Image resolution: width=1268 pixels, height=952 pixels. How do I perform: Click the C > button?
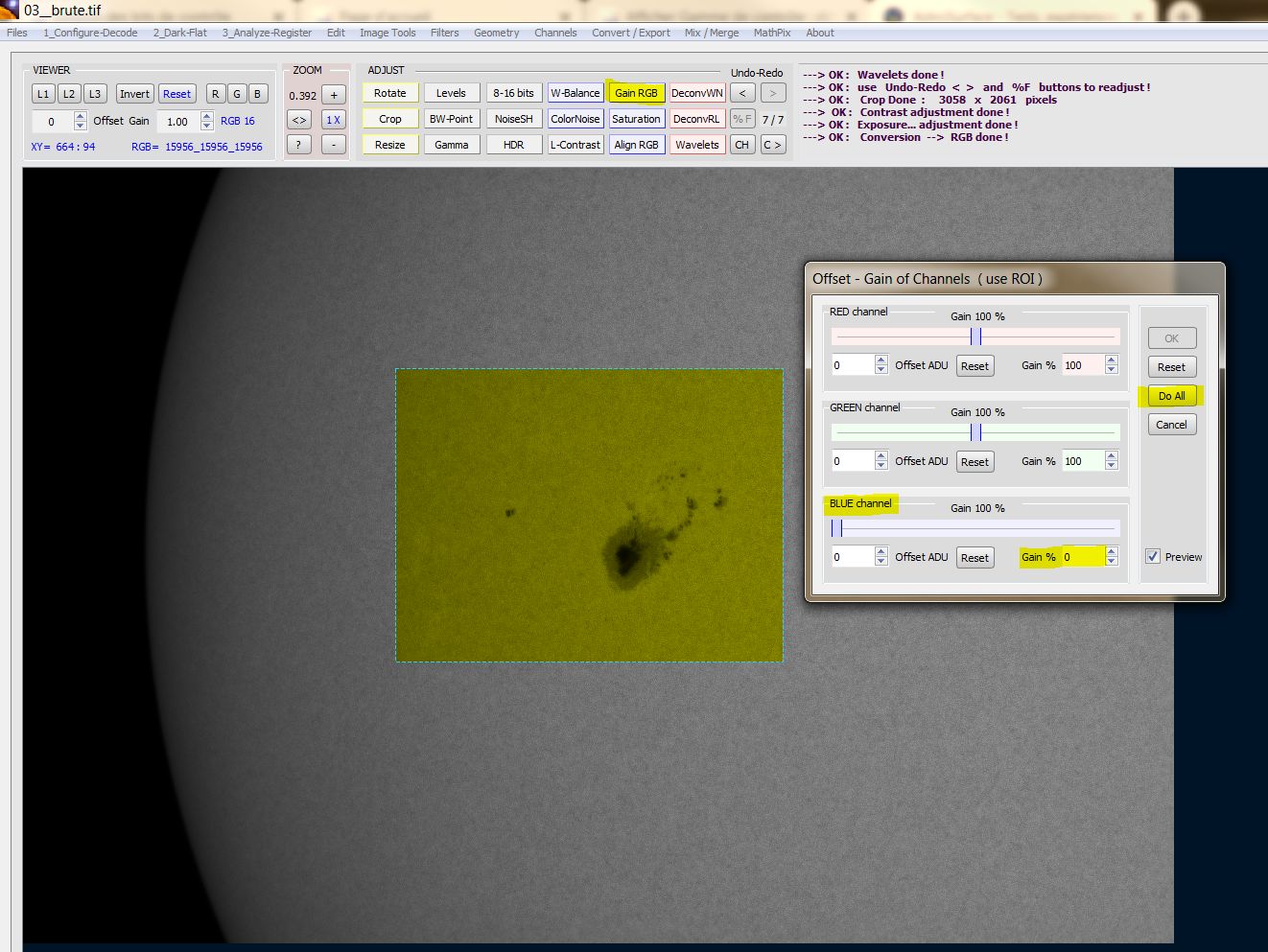coord(773,145)
